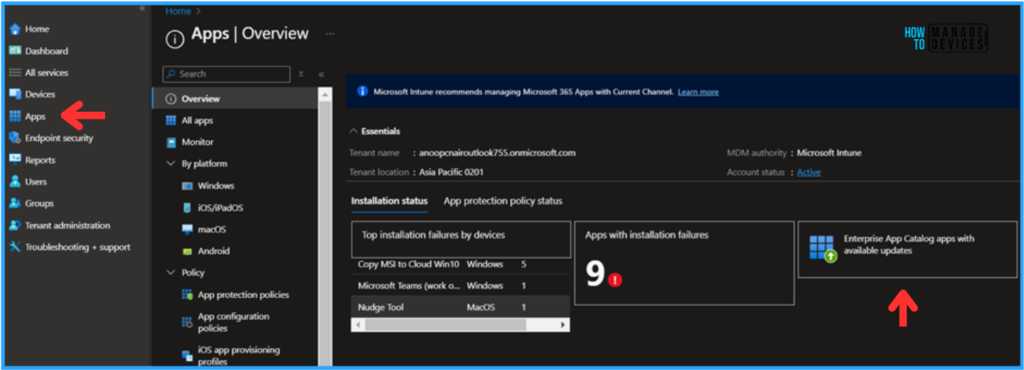Select the Apps grid icon in sidebar
Screen dimensions: 1024x370
15,116
